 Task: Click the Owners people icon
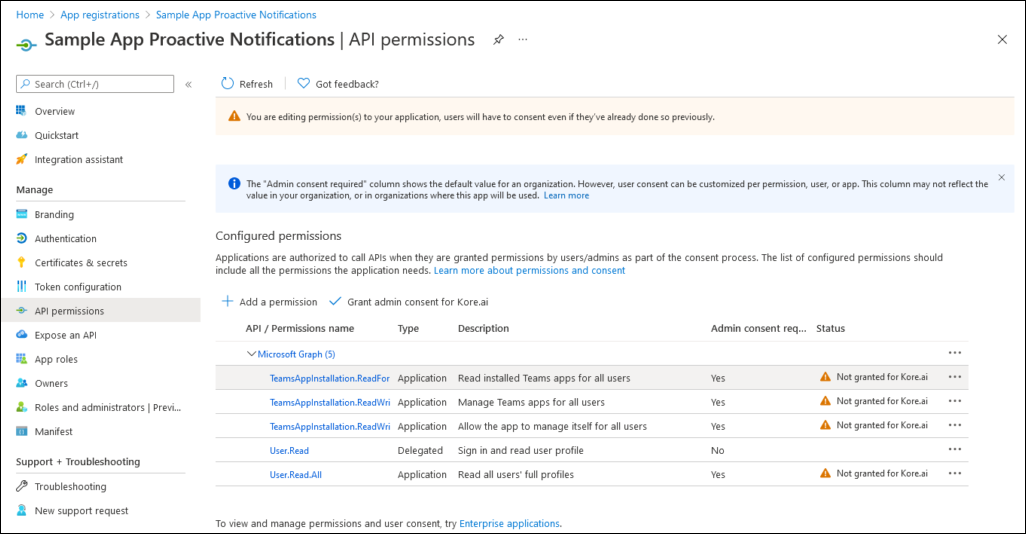click(x=22, y=383)
